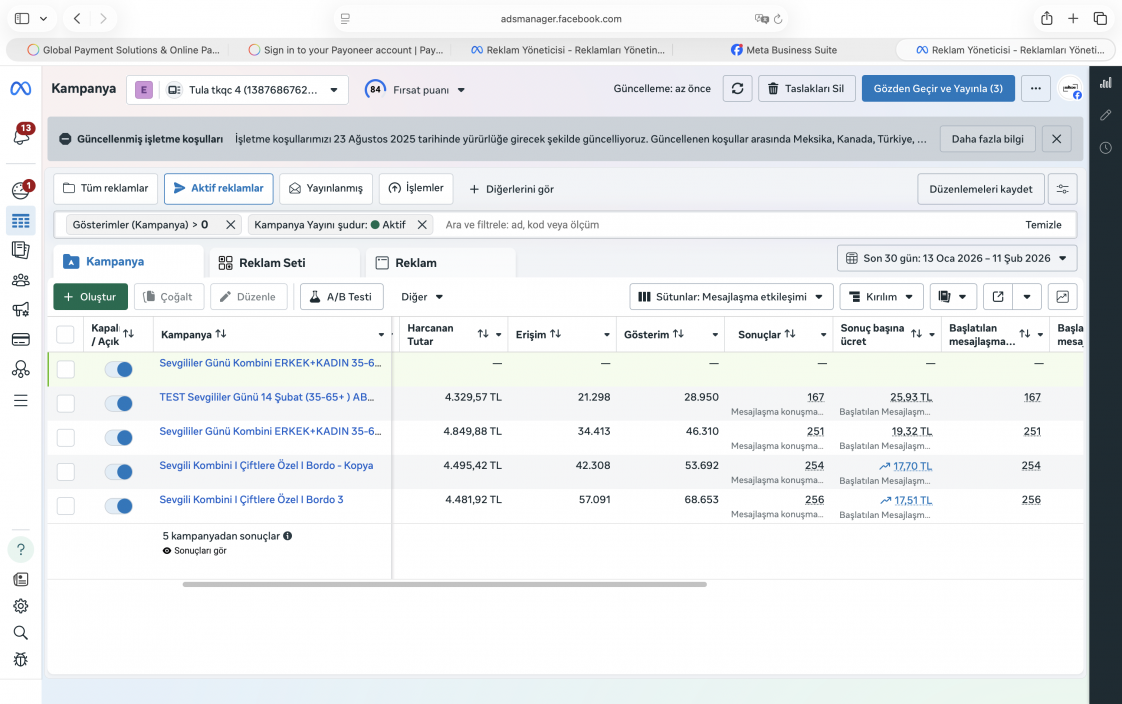Tick the select-all campaigns header checkbox
Image resolution: width=1122 pixels, height=704 pixels.
coord(65,334)
